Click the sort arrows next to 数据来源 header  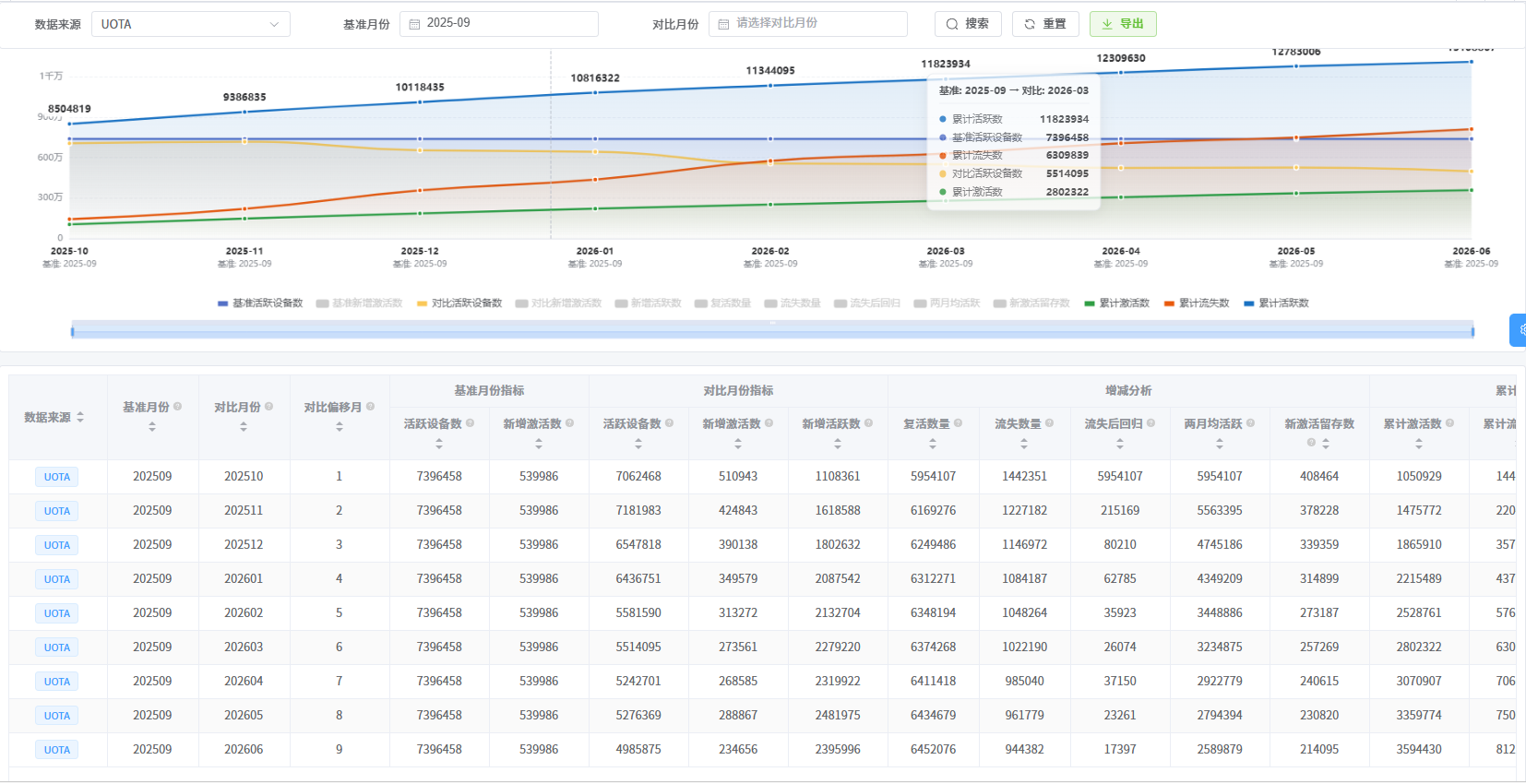pos(80,418)
